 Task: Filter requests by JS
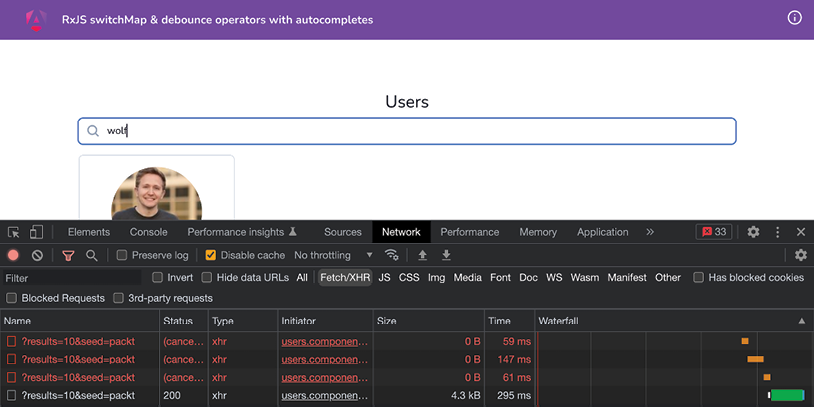(384, 278)
